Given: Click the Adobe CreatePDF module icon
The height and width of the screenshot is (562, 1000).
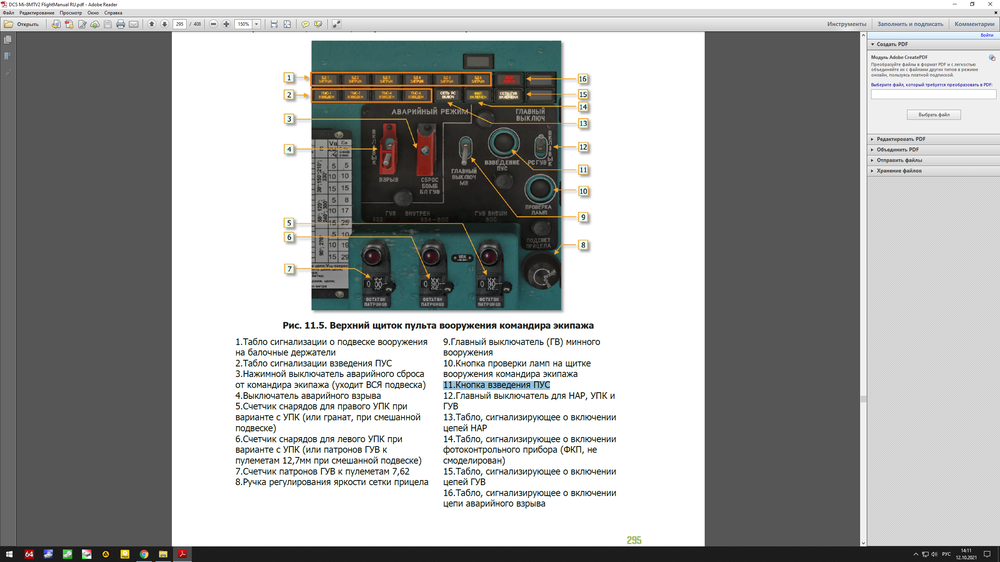Looking at the screenshot, I should coord(992,57).
